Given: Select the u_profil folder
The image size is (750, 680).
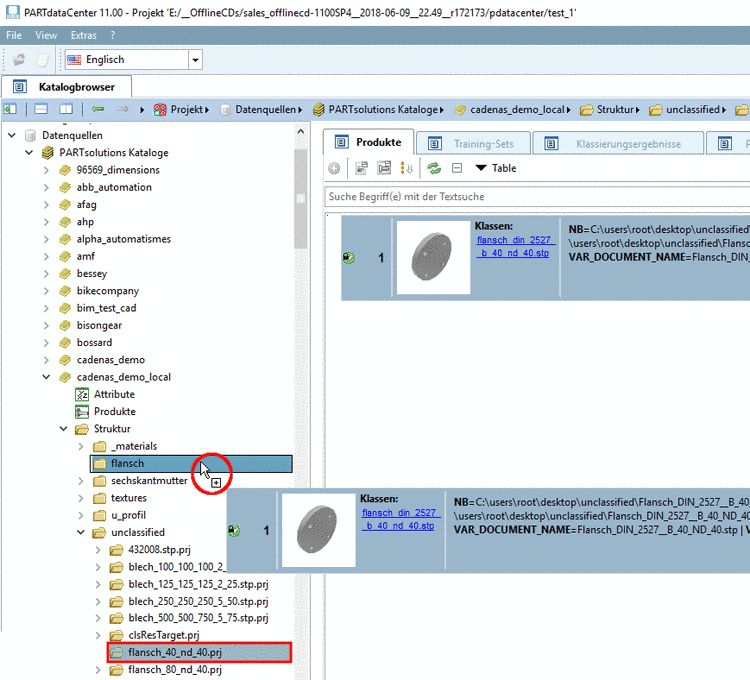Looking at the screenshot, I should tap(128, 515).
